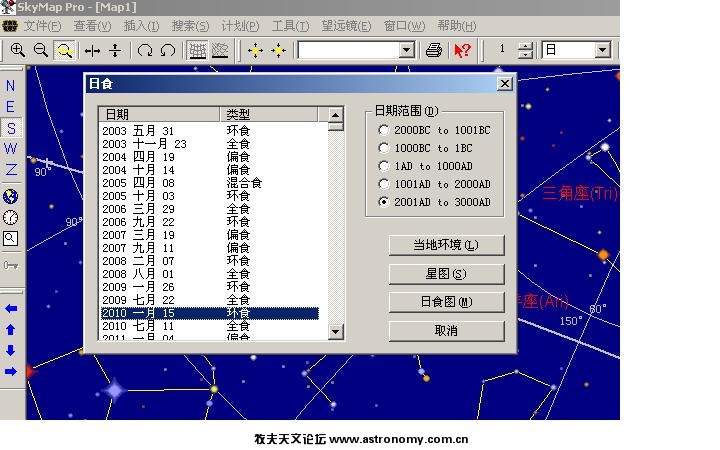Screen dimensions: 720x450
Task: Face east with E sidebar button
Action: click(x=10, y=107)
